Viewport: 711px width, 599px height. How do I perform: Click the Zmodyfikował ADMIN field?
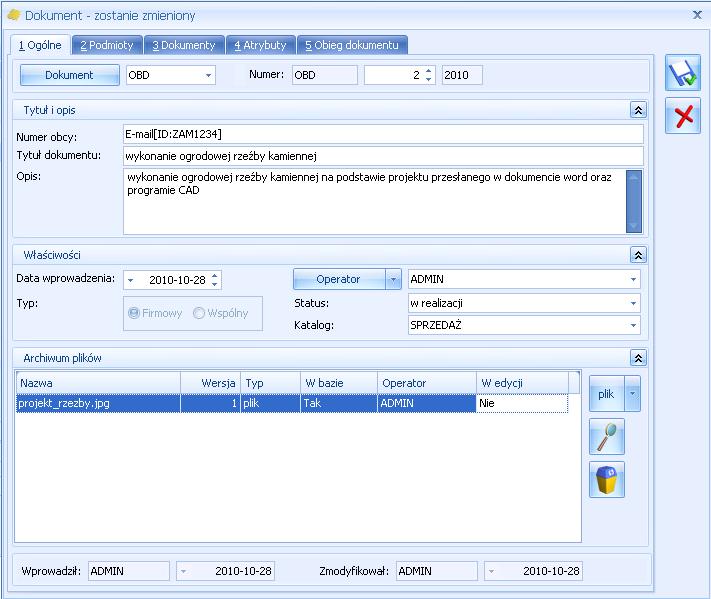pos(437,571)
